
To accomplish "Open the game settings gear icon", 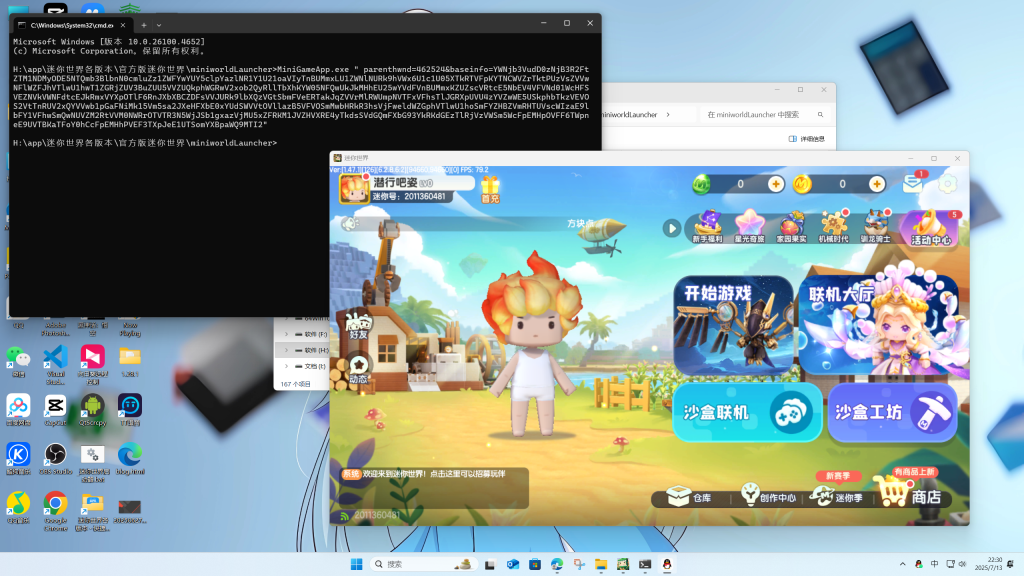I will click(947, 184).
